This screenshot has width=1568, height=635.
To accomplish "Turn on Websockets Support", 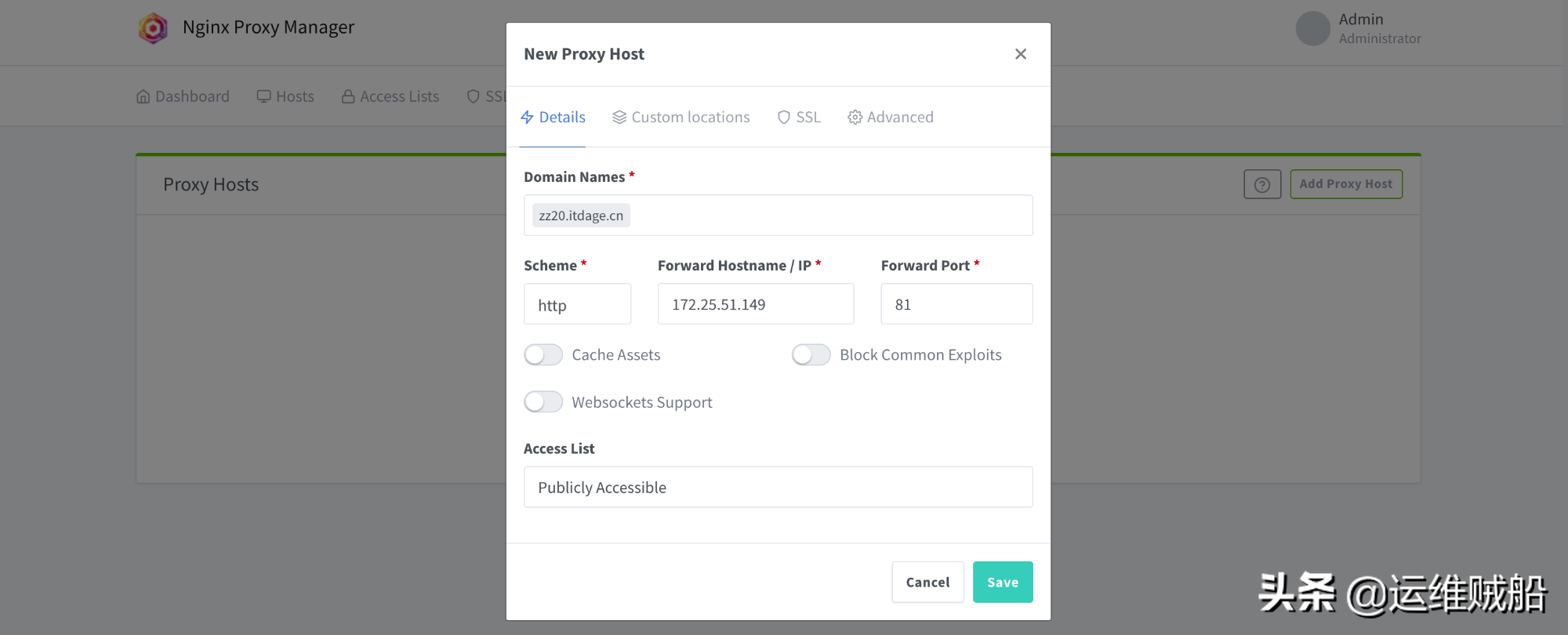I will click(543, 401).
